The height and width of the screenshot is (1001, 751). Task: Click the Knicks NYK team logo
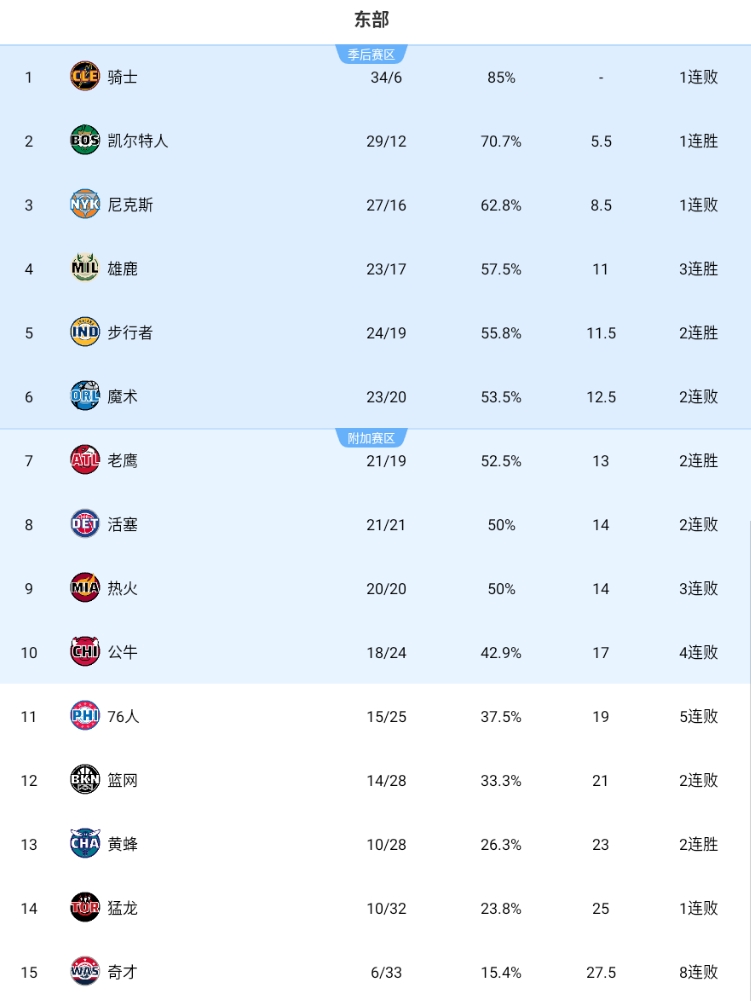click(85, 205)
